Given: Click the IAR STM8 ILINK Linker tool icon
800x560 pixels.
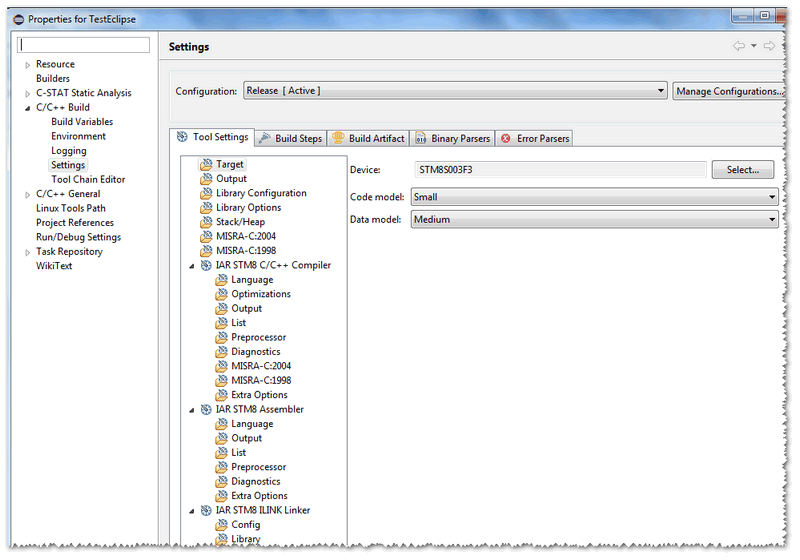Looking at the screenshot, I should [x=206, y=510].
